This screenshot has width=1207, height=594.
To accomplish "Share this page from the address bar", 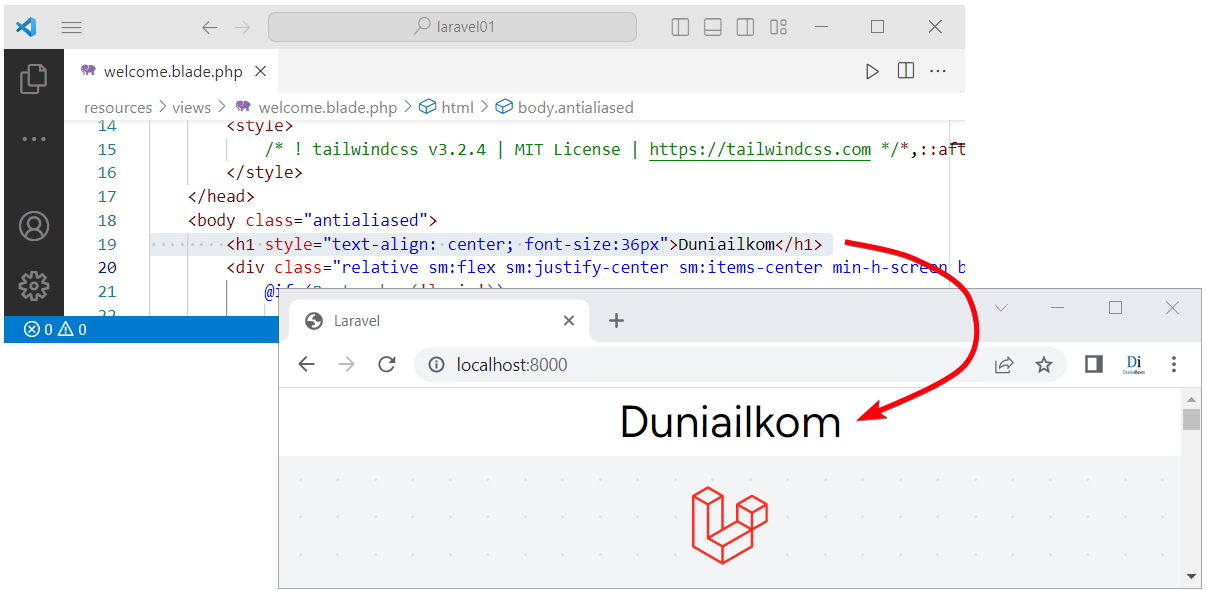I will pos(1004,365).
